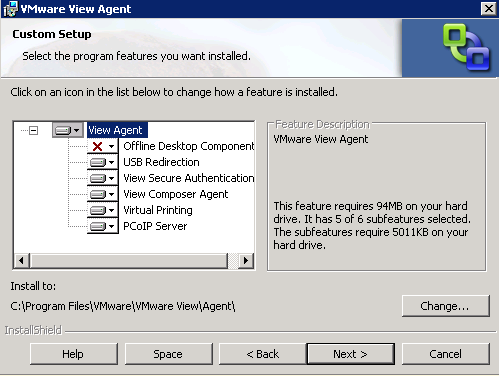The height and width of the screenshot is (376, 499).
Task: Open the Virtual Printing feature dropdown
Action: tap(103, 210)
